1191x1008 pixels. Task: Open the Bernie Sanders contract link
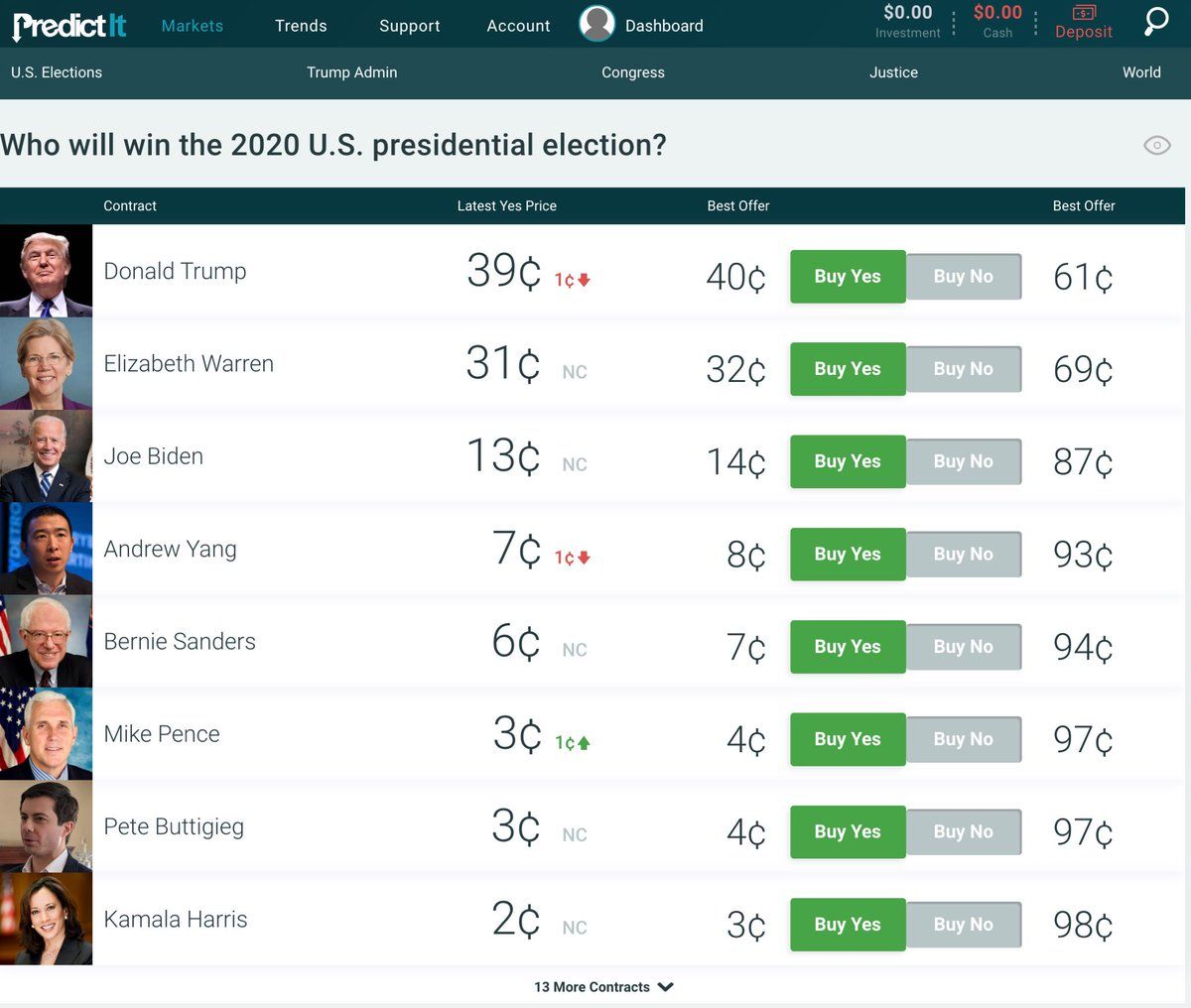pos(180,642)
